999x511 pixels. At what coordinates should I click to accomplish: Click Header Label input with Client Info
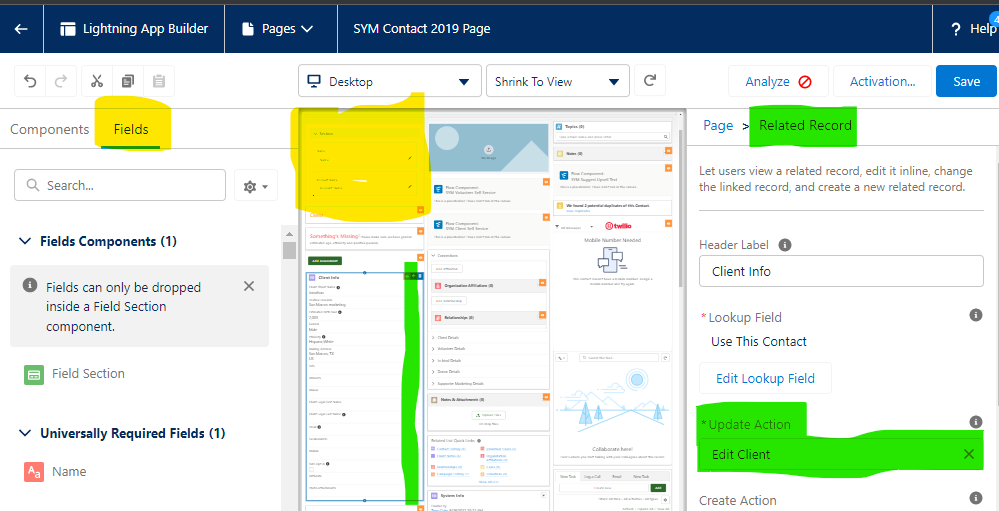841,271
